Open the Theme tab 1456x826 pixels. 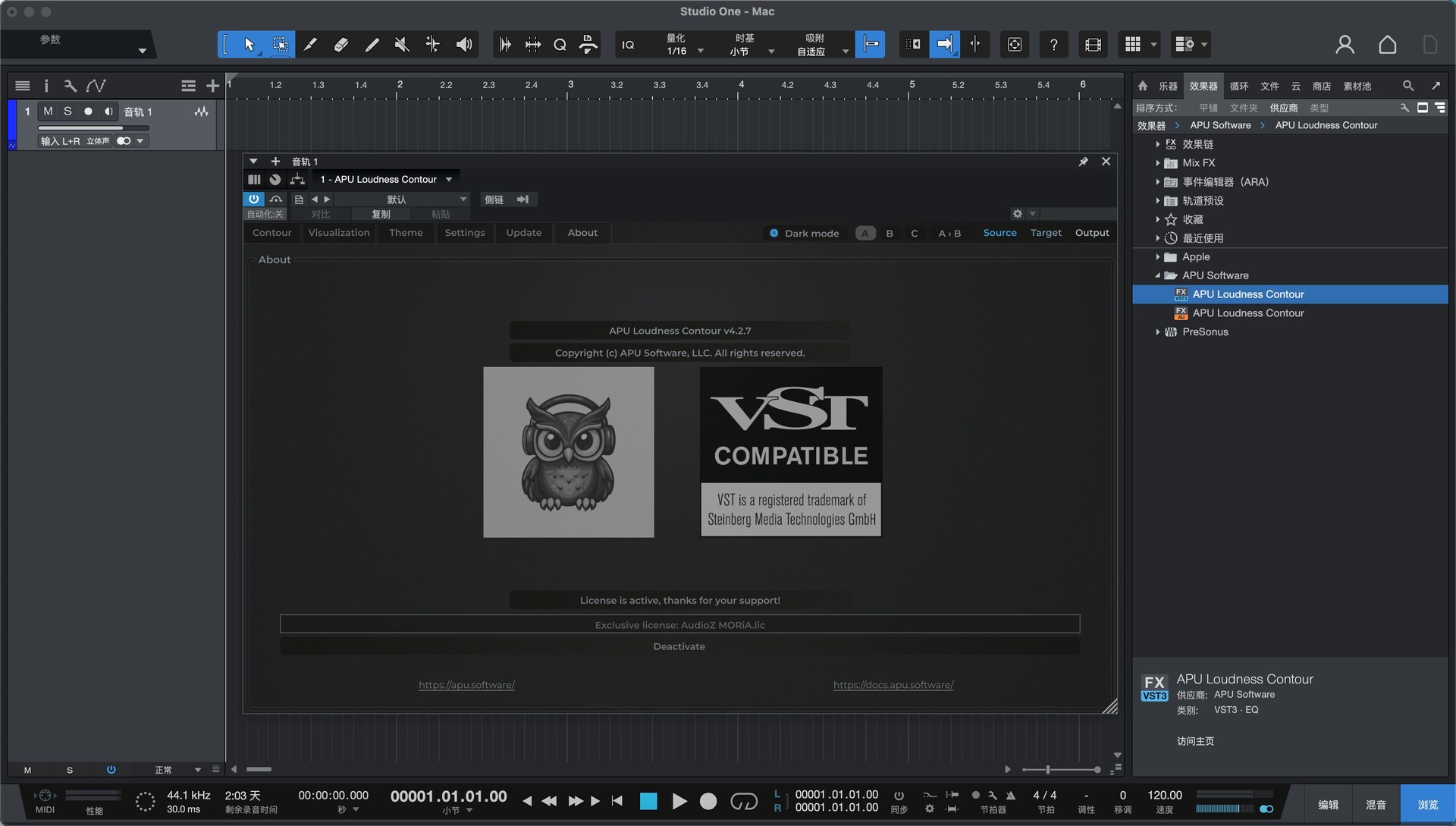(x=406, y=233)
